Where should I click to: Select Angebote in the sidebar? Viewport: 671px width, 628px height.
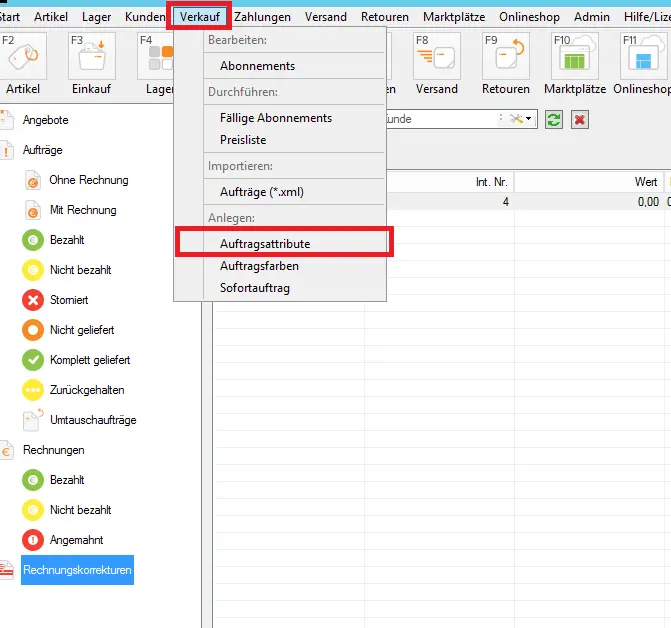[46, 120]
